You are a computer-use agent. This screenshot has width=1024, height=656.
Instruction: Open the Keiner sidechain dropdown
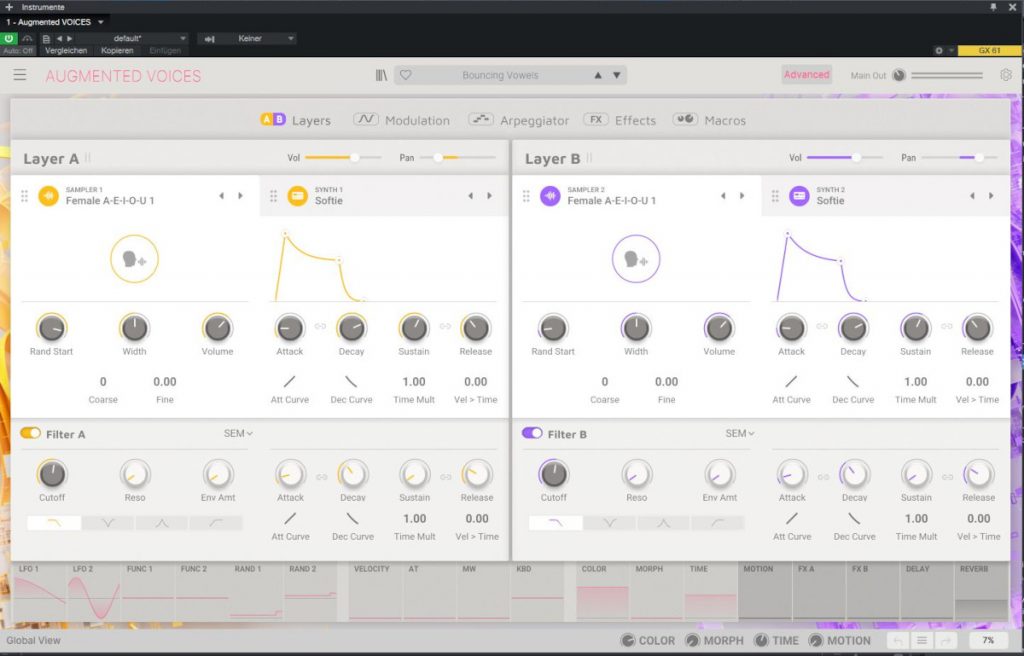coord(256,39)
